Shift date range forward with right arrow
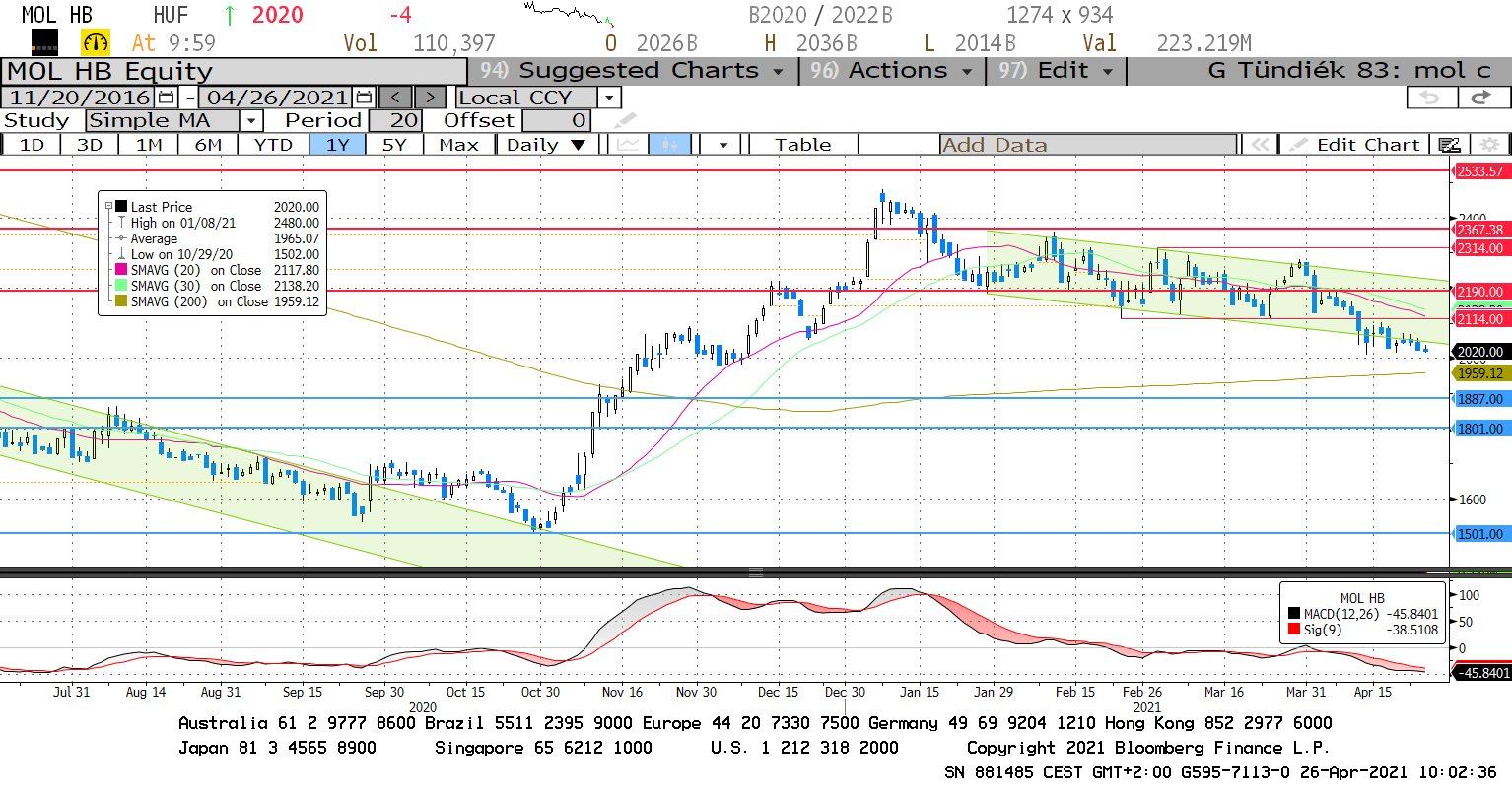1512x801 pixels. click(430, 98)
